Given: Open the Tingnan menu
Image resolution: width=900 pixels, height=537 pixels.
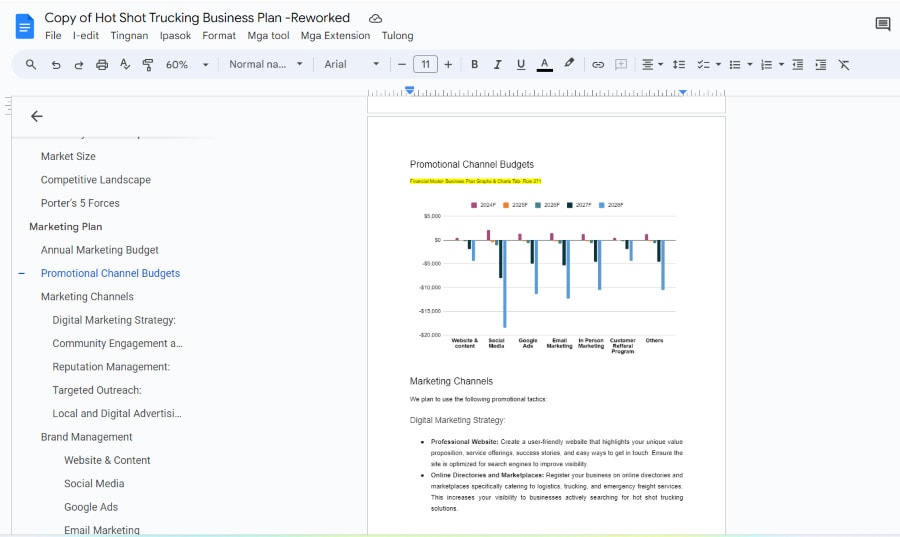Looking at the screenshot, I should (129, 36).
